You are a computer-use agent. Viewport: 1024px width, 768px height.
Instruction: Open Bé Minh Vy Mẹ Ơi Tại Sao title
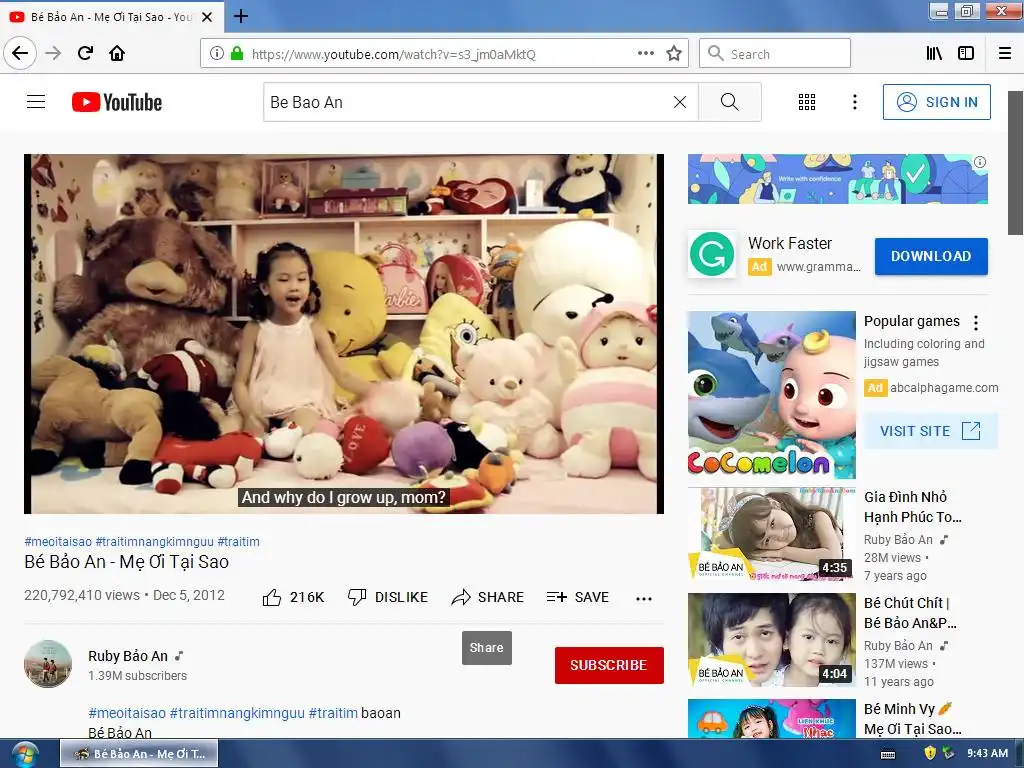point(912,718)
